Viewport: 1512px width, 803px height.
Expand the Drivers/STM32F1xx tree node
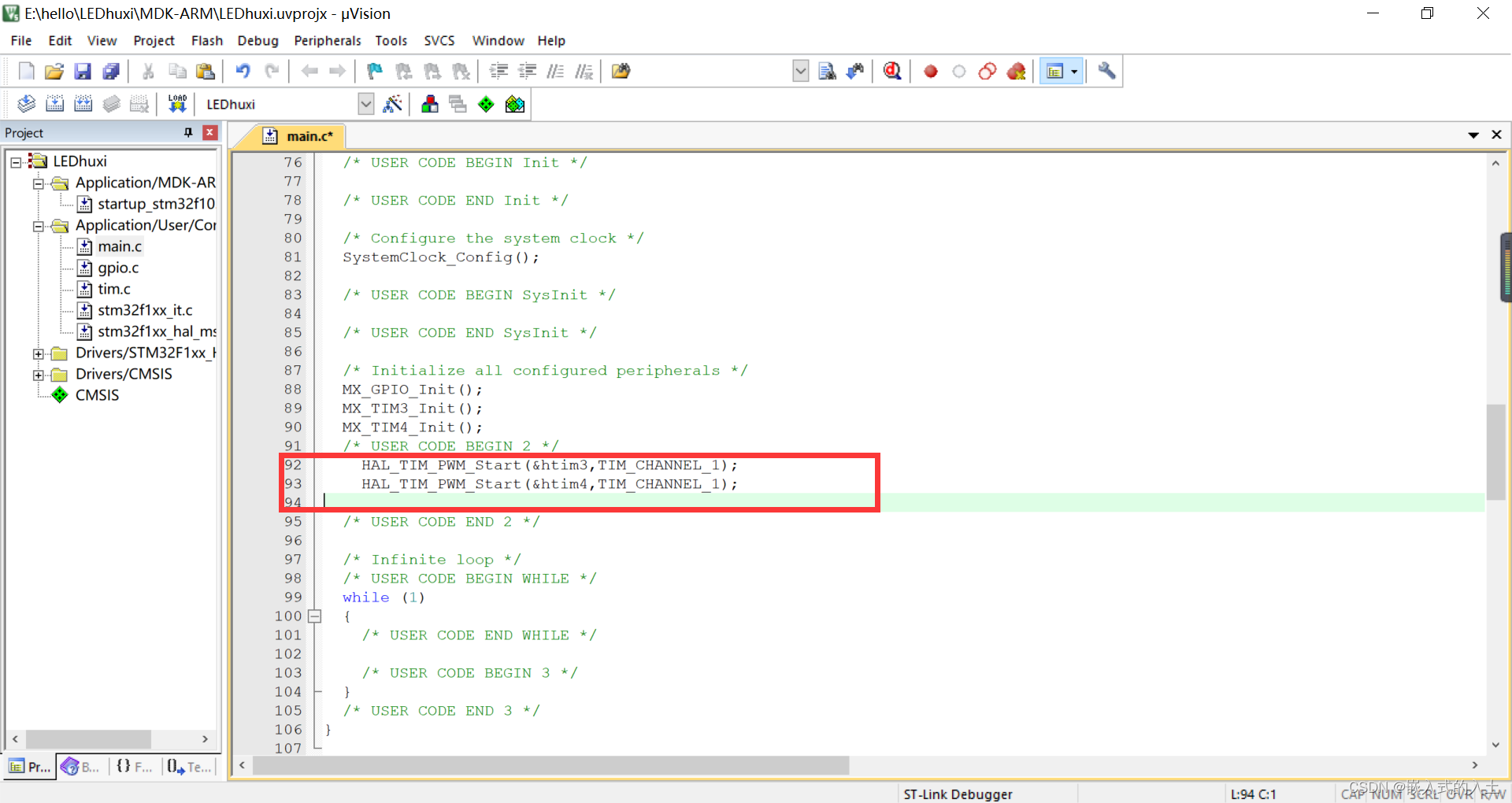[39, 353]
